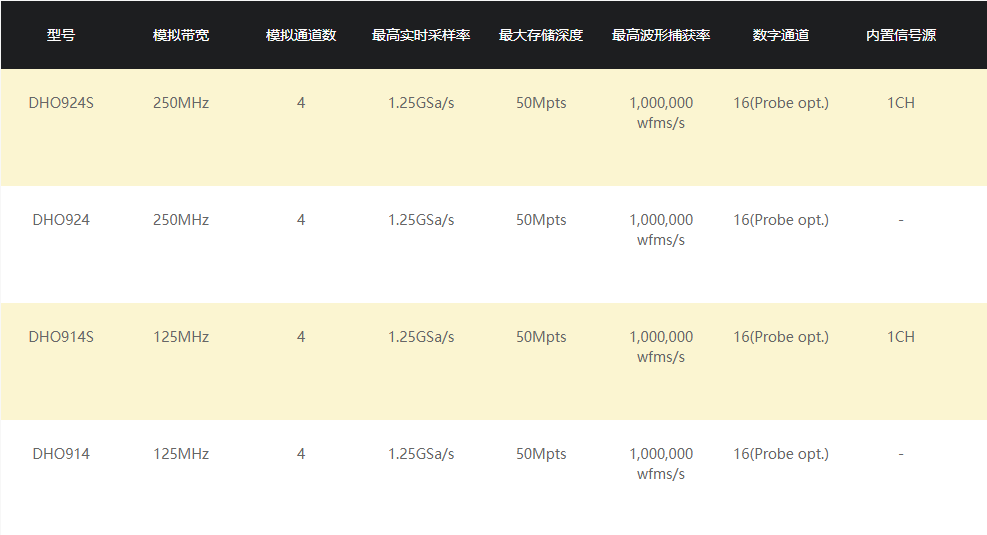Click 1CH signal source in DHO924S row
This screenshot has height=535, width=987.
click(x=901, y=103)
